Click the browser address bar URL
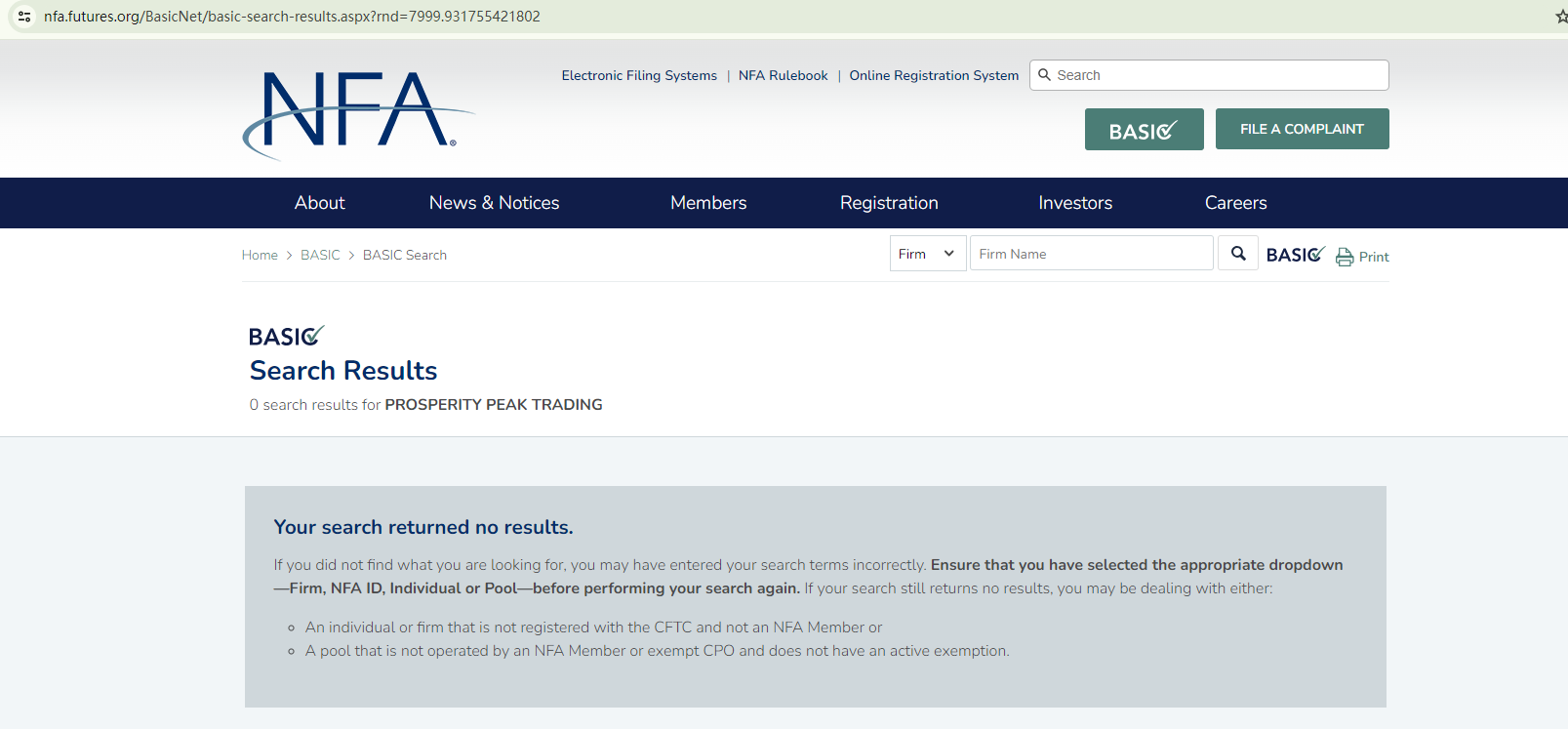This screenshot has width=1568, height=729. 292,17
